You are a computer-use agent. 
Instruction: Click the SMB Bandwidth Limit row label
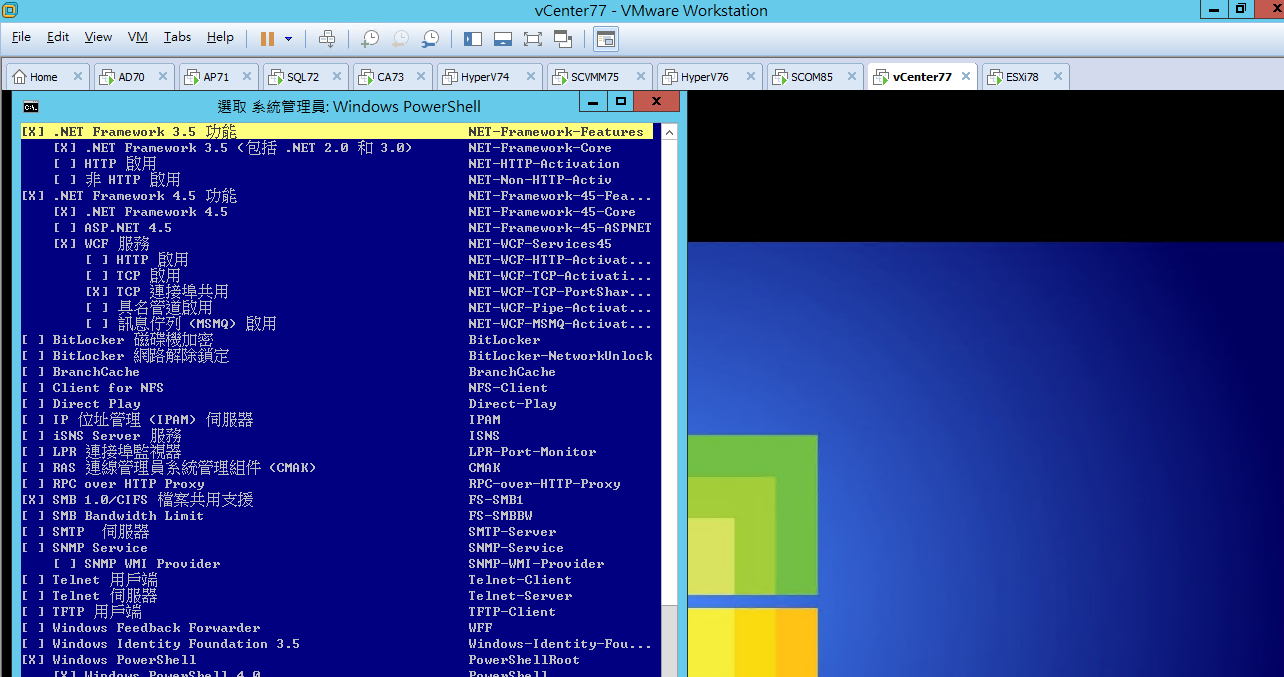[128, 516]
